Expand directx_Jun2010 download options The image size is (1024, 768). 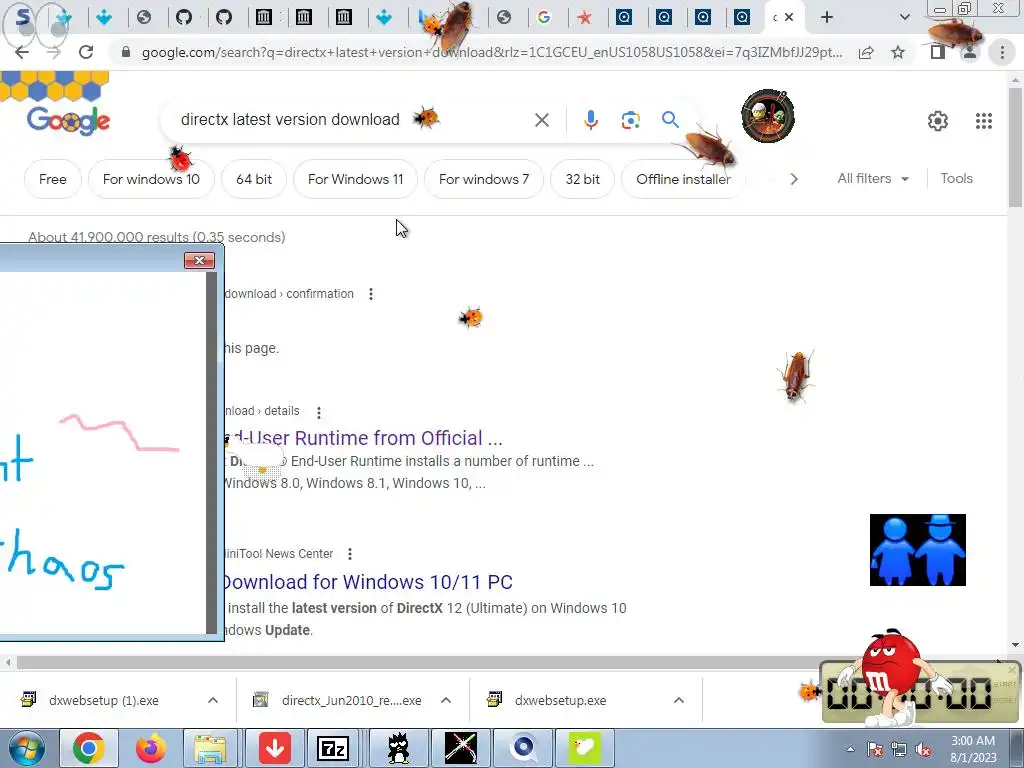click(x=446, y=700)
